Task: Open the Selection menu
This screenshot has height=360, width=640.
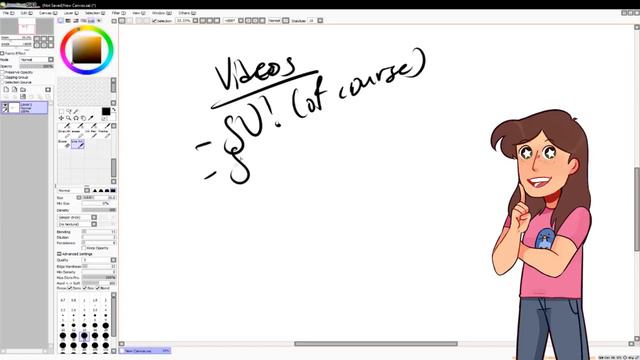Action: pyautogui.click(x=95, y=13)
